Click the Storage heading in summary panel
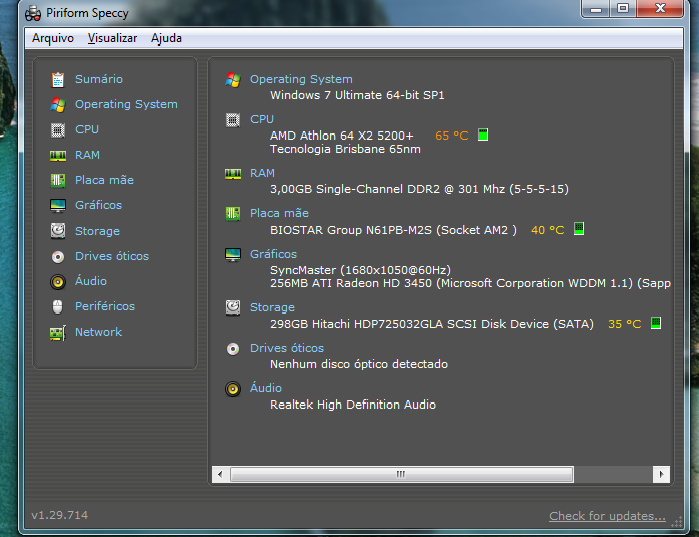The height and width of the screenshot is (537, 699). [272, 307]
